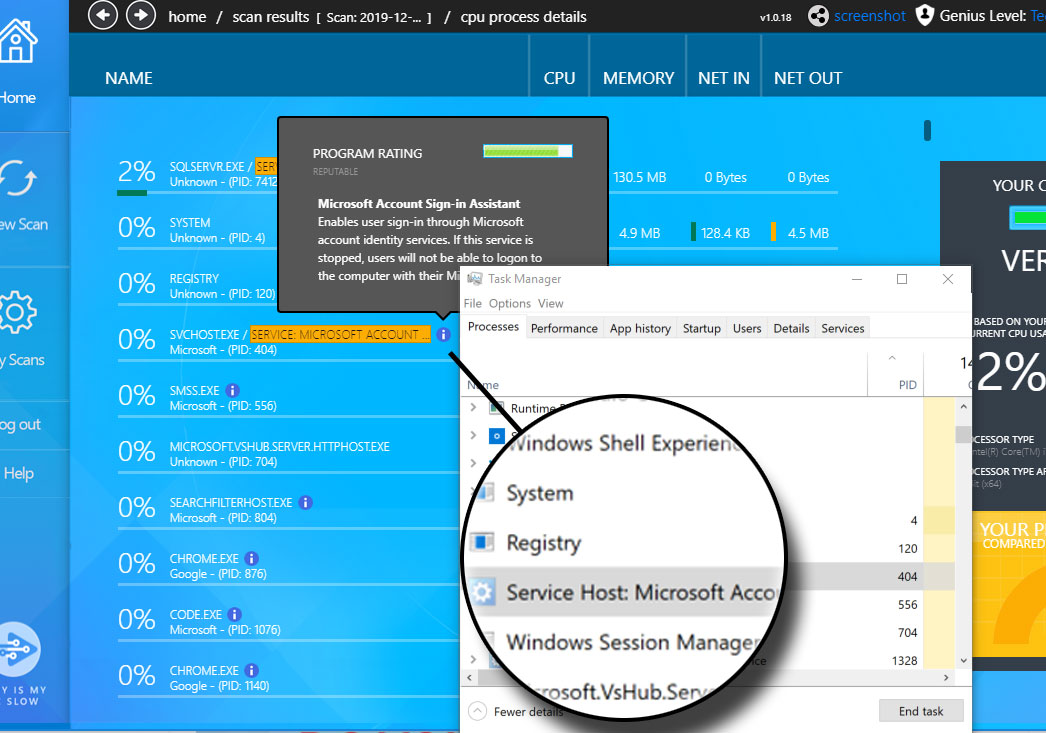Viewport: 1046px width, 733px height.
Task: Click the 128.4 KB net in value
Action: tap(725, 233)
